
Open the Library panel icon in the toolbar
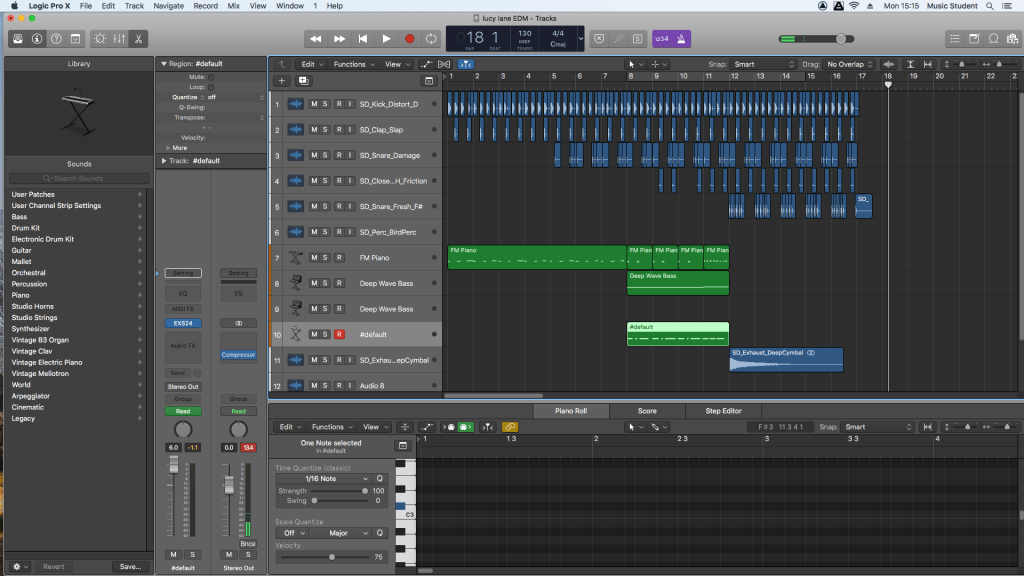coord(17,39)
